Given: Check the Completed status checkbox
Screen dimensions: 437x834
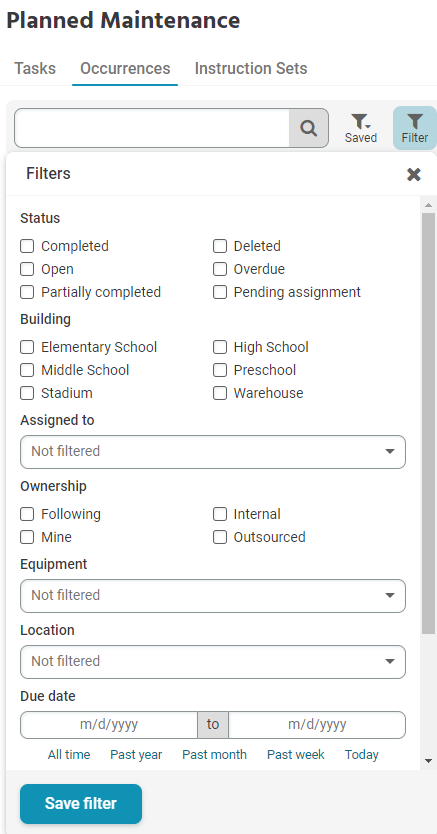Looking at the screenshot, I should (27, 246).
